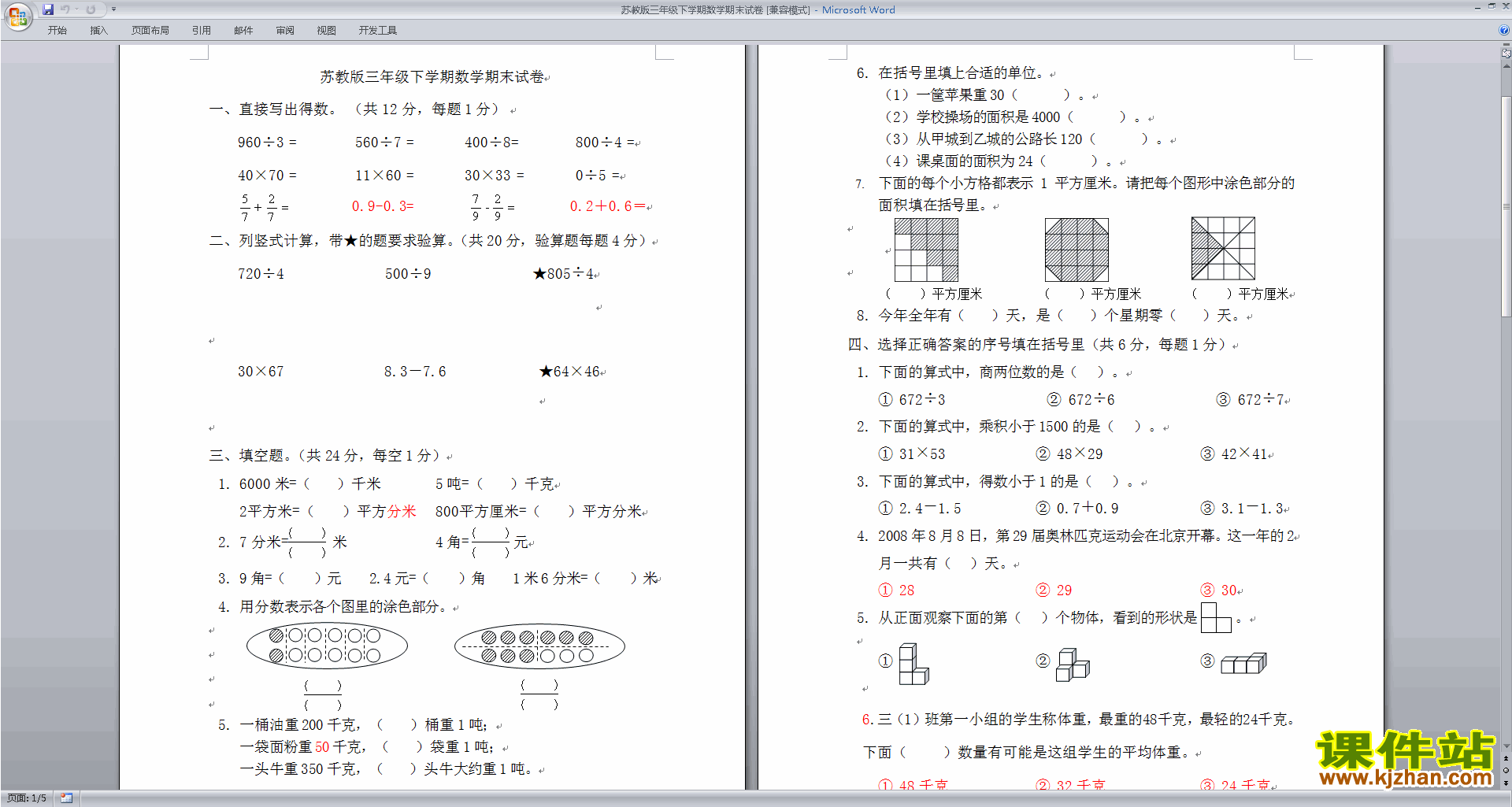Viewport: 1512px width, 807px height.
Task: Click the Next Page double-arrow button
Action: [x=1506, y=783]
